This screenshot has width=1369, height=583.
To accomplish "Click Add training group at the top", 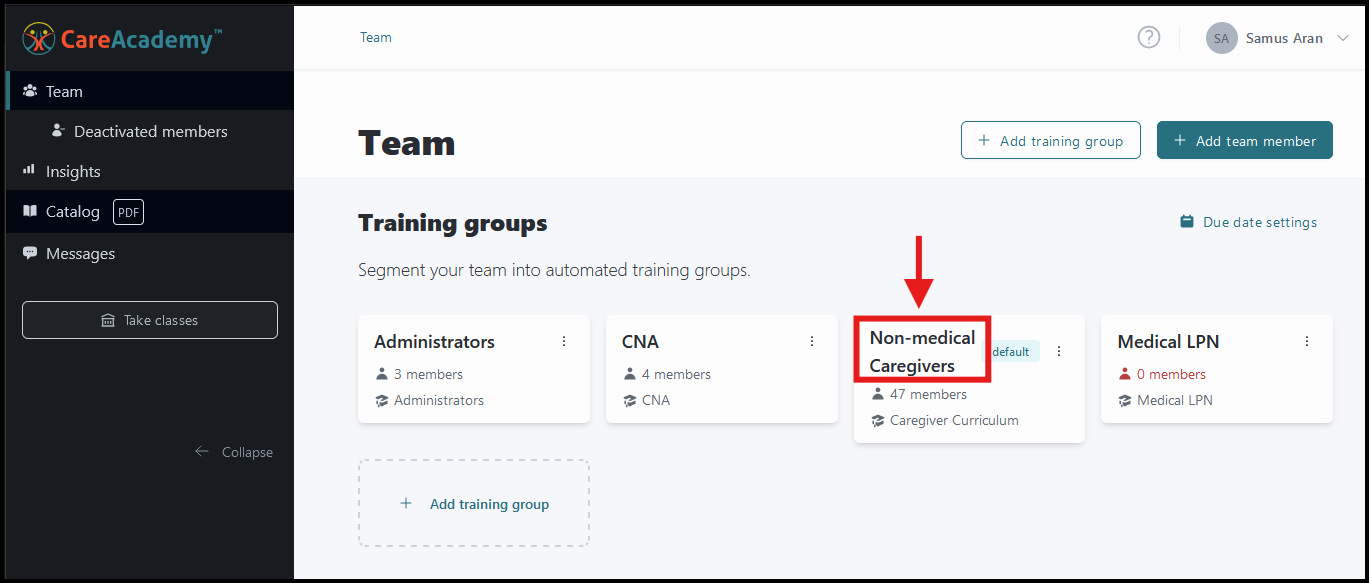I will (x=1050, y=140).
